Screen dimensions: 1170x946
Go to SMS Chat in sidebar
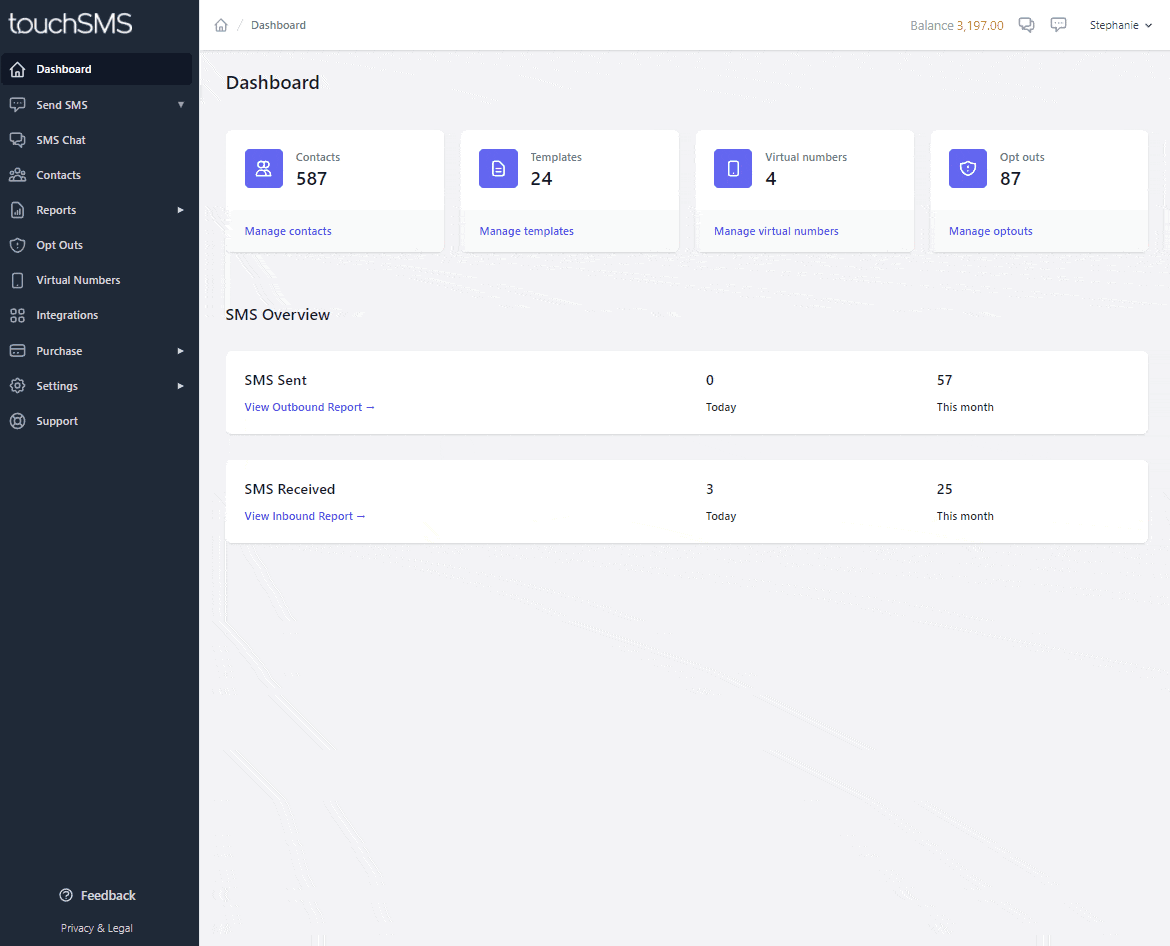(x=61, y=140)
